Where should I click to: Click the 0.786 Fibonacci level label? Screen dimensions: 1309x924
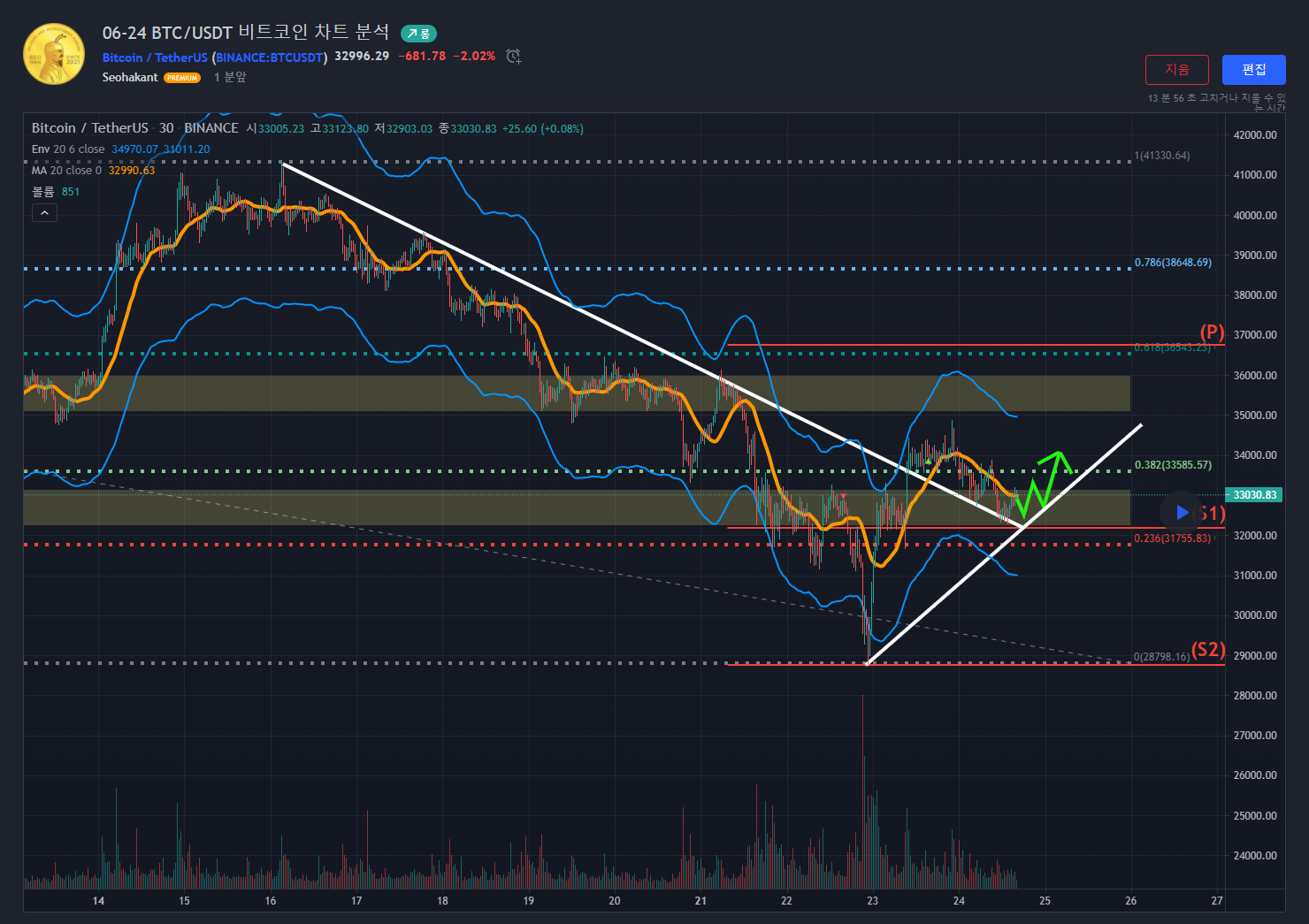(1173, 263)
